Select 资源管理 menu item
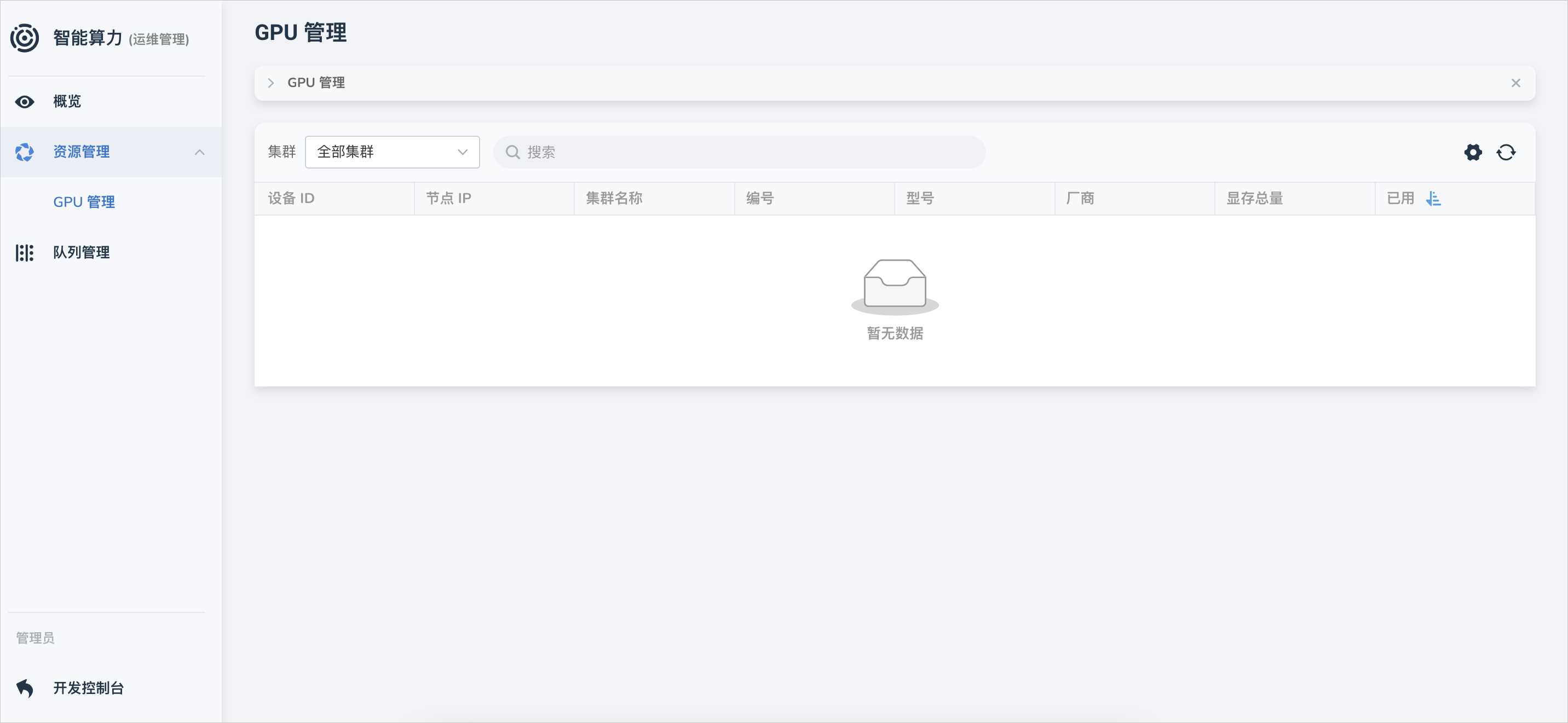 tap(111, 152)
